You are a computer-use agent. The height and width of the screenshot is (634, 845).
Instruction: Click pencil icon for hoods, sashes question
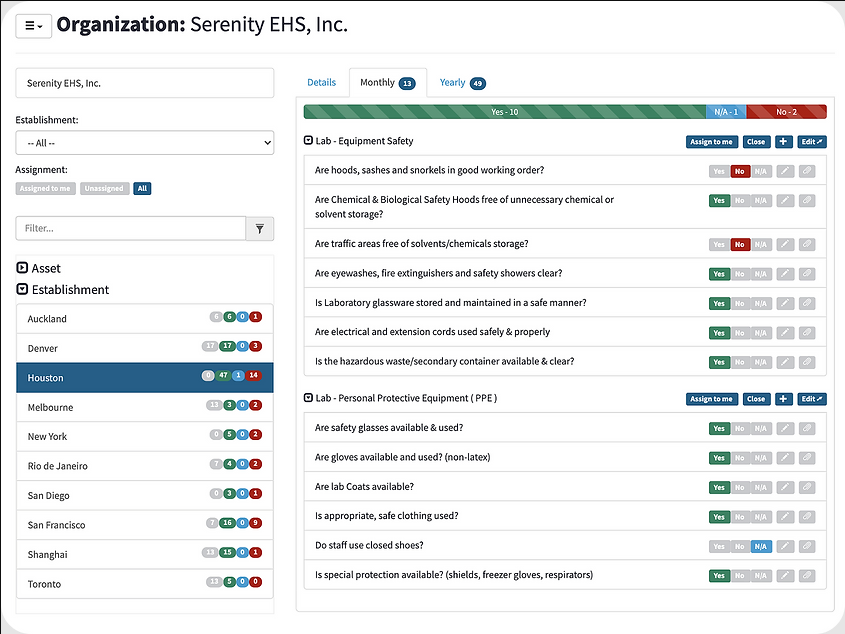(x=785, y=171)
